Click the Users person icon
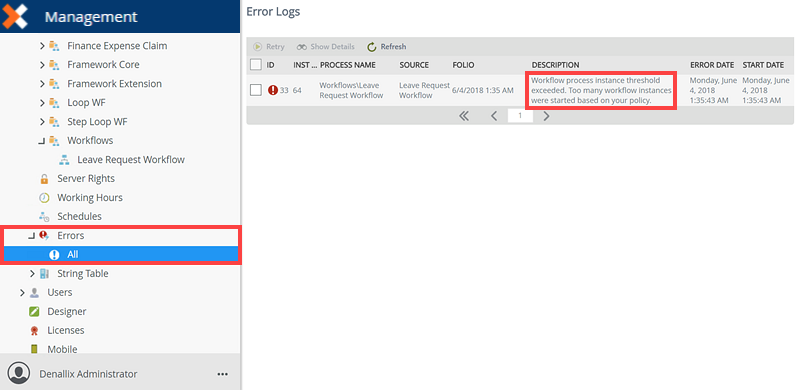 coord(34,292)
